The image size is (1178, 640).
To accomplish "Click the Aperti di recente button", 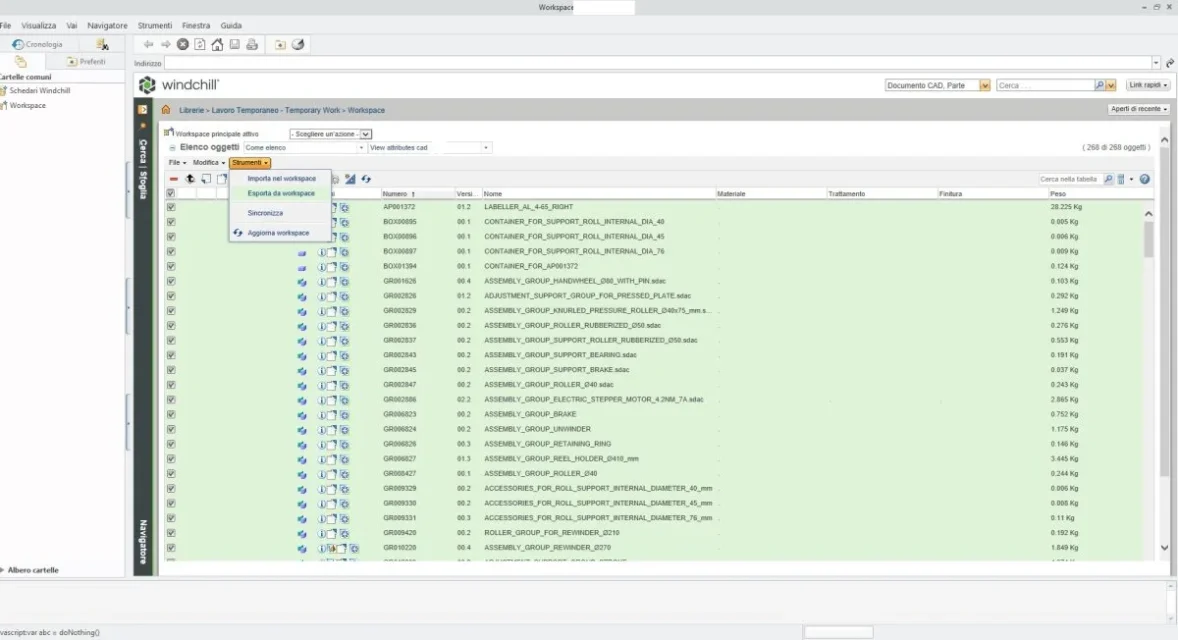I will click(x=1138, y=109).
